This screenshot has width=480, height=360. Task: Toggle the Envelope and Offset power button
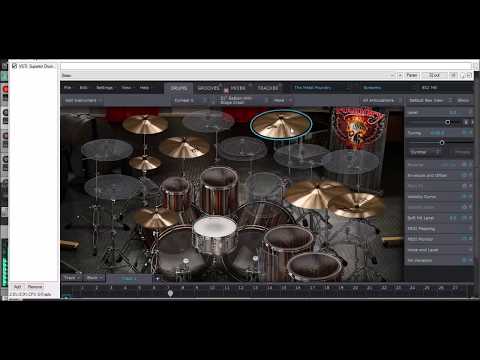click(464, 175)
